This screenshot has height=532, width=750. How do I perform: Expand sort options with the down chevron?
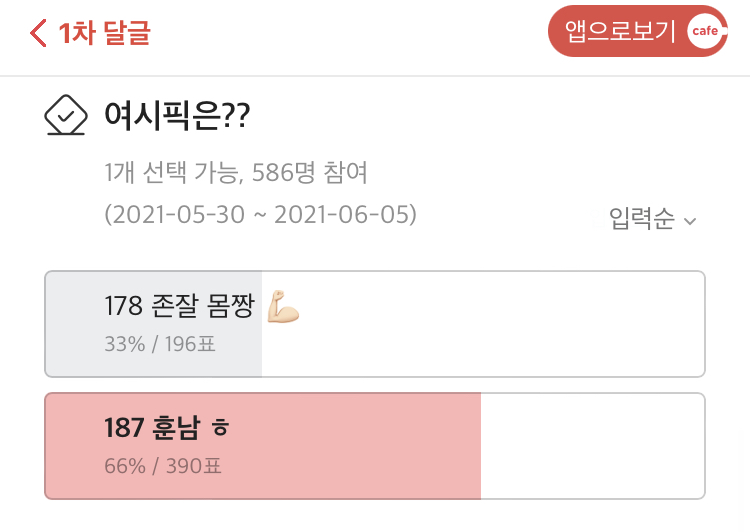coord(689,221)
